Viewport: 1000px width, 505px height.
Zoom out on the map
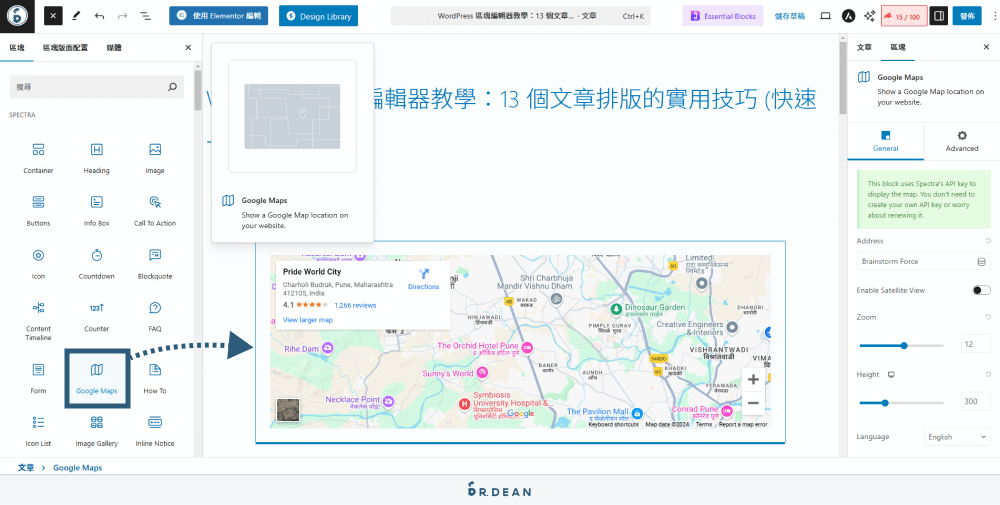tap(753, 403)
